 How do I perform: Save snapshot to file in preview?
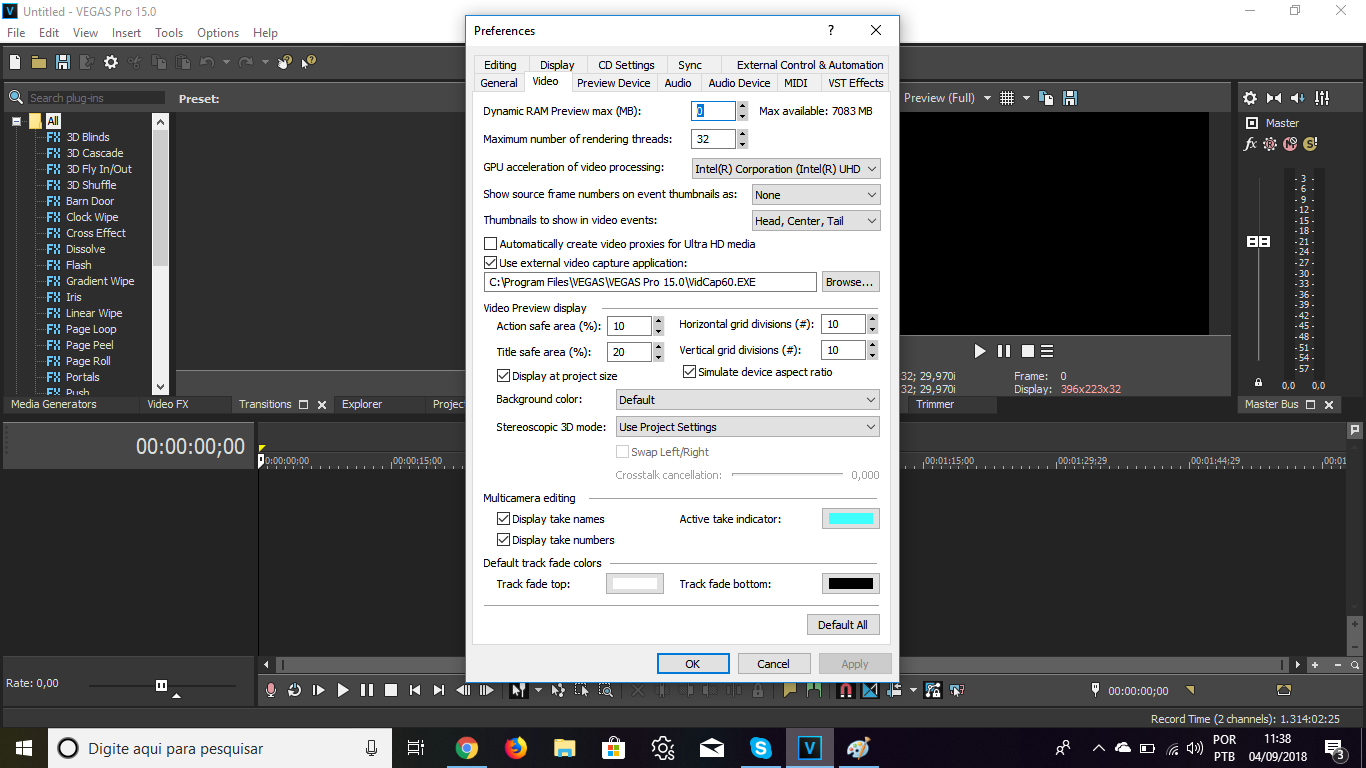point(1070,98)
